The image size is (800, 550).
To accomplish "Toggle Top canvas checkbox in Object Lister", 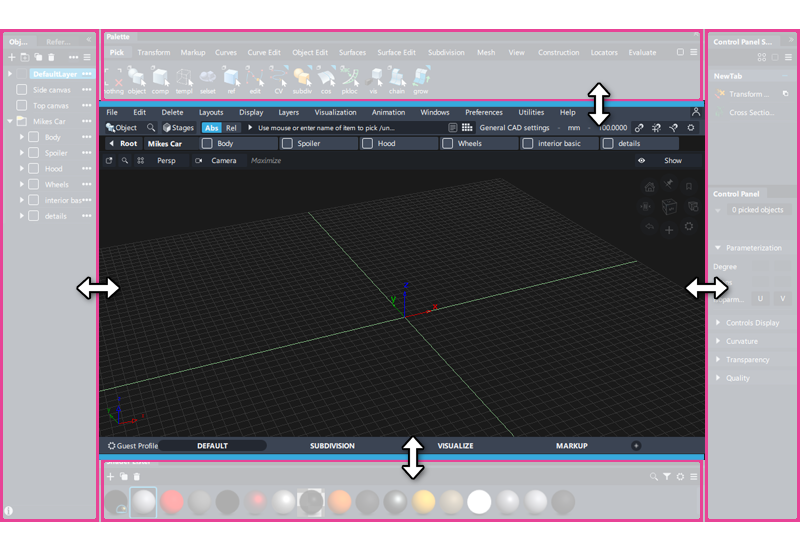I will point(21,106).
